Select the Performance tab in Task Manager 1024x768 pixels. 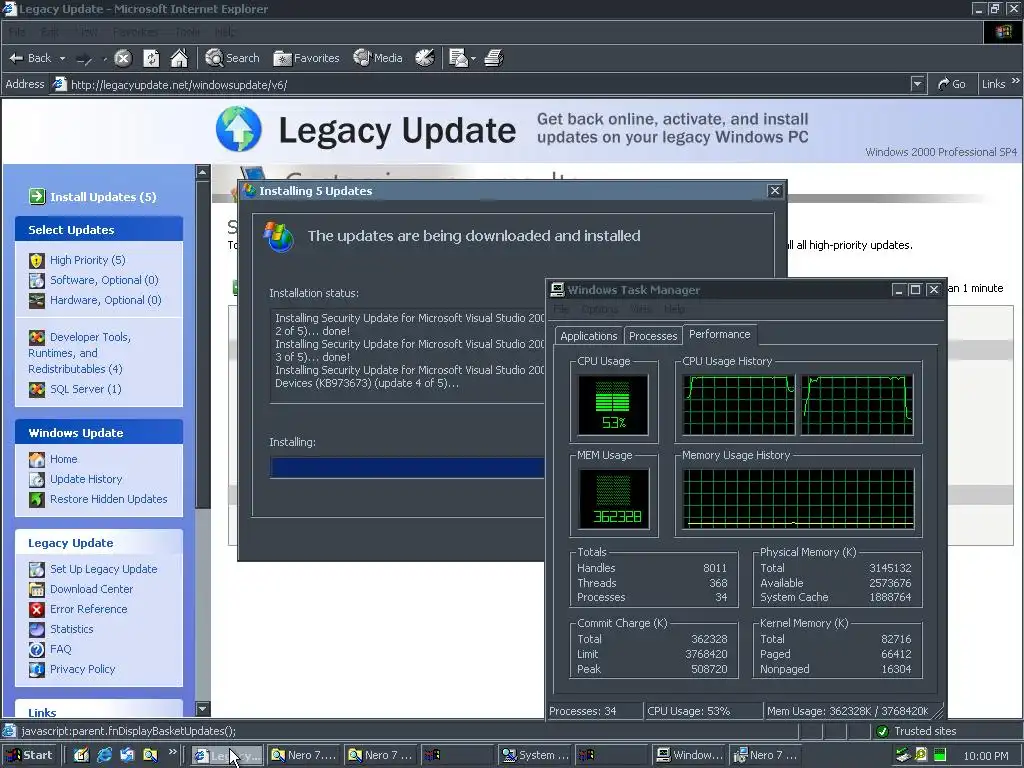coord(720,334)
